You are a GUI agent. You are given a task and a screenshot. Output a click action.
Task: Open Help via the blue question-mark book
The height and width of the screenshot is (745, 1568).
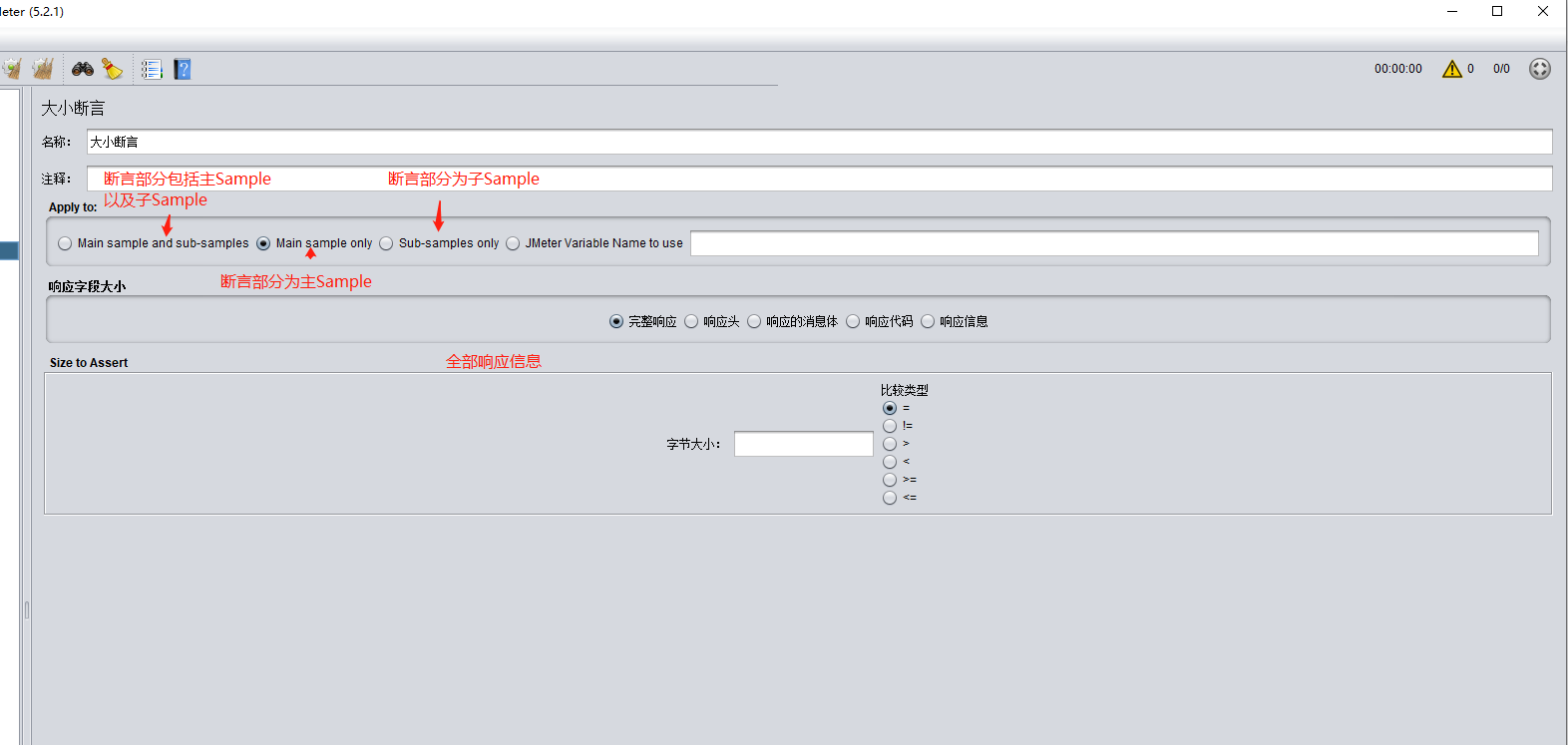[183, 69]
